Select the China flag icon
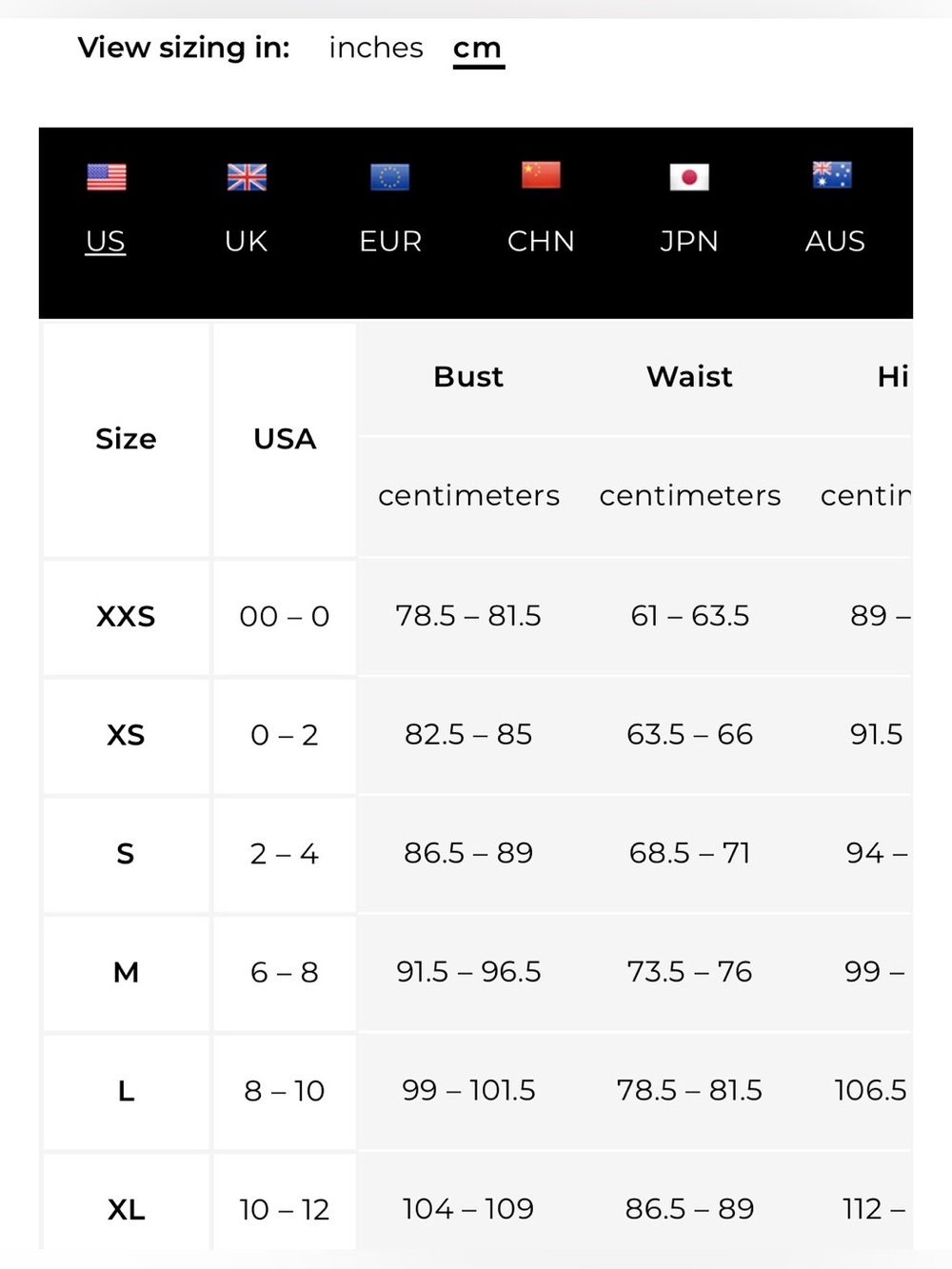This screenshot has height=1269, width=952. (x=541, y=175)
